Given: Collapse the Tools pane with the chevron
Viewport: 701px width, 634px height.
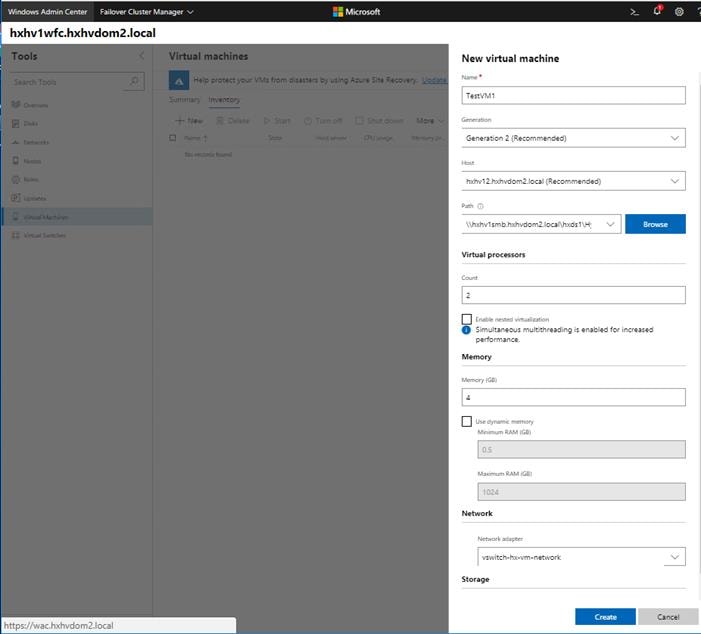Looking at the screenshot, I should coord(142,56).
